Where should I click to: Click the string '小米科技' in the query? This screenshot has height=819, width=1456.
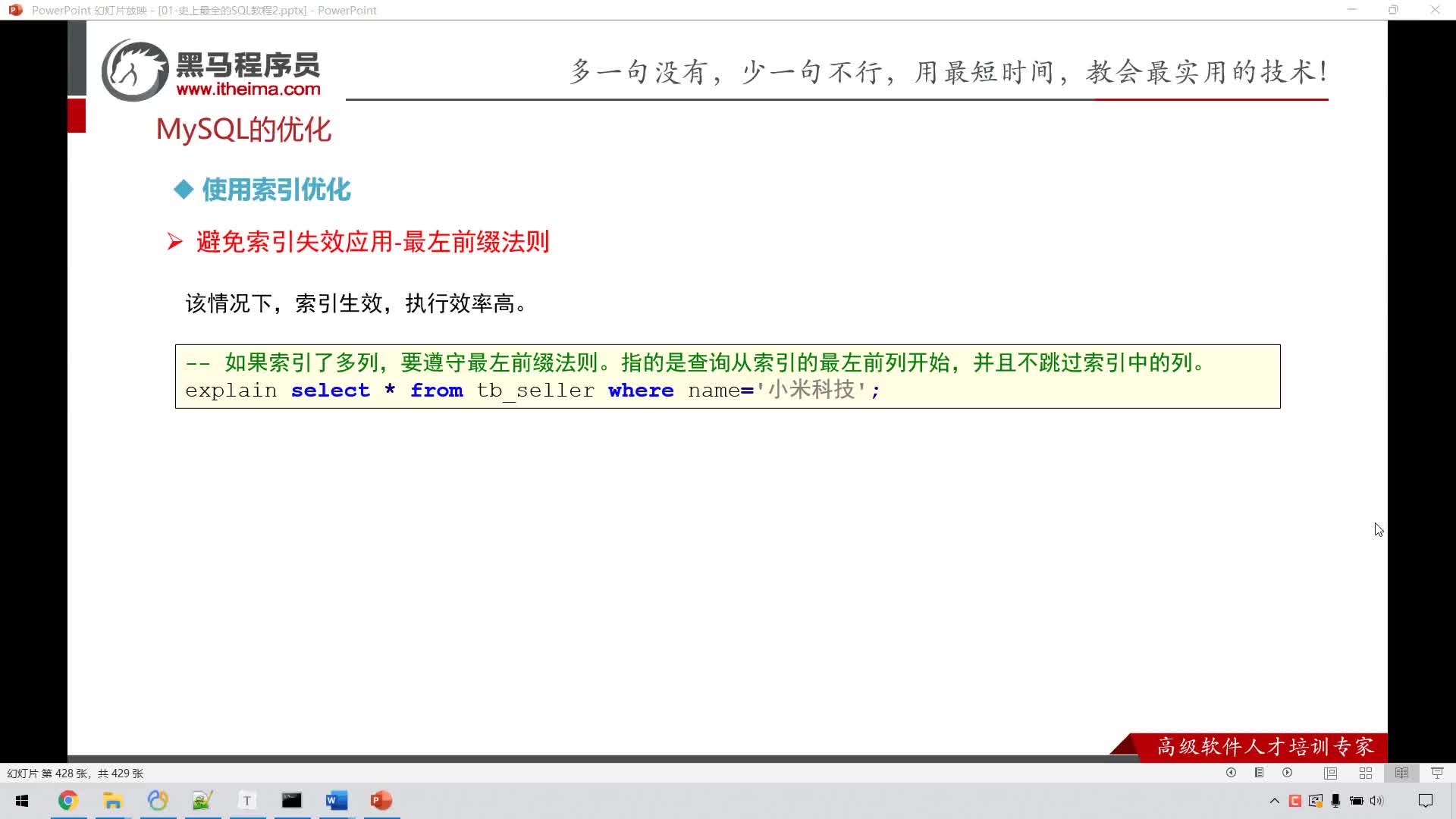click(x=811, y=390)
